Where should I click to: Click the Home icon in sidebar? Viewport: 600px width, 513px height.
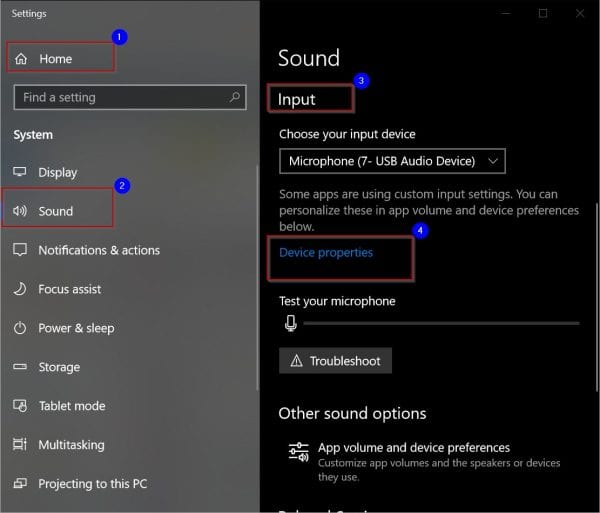tap(20, 59)
